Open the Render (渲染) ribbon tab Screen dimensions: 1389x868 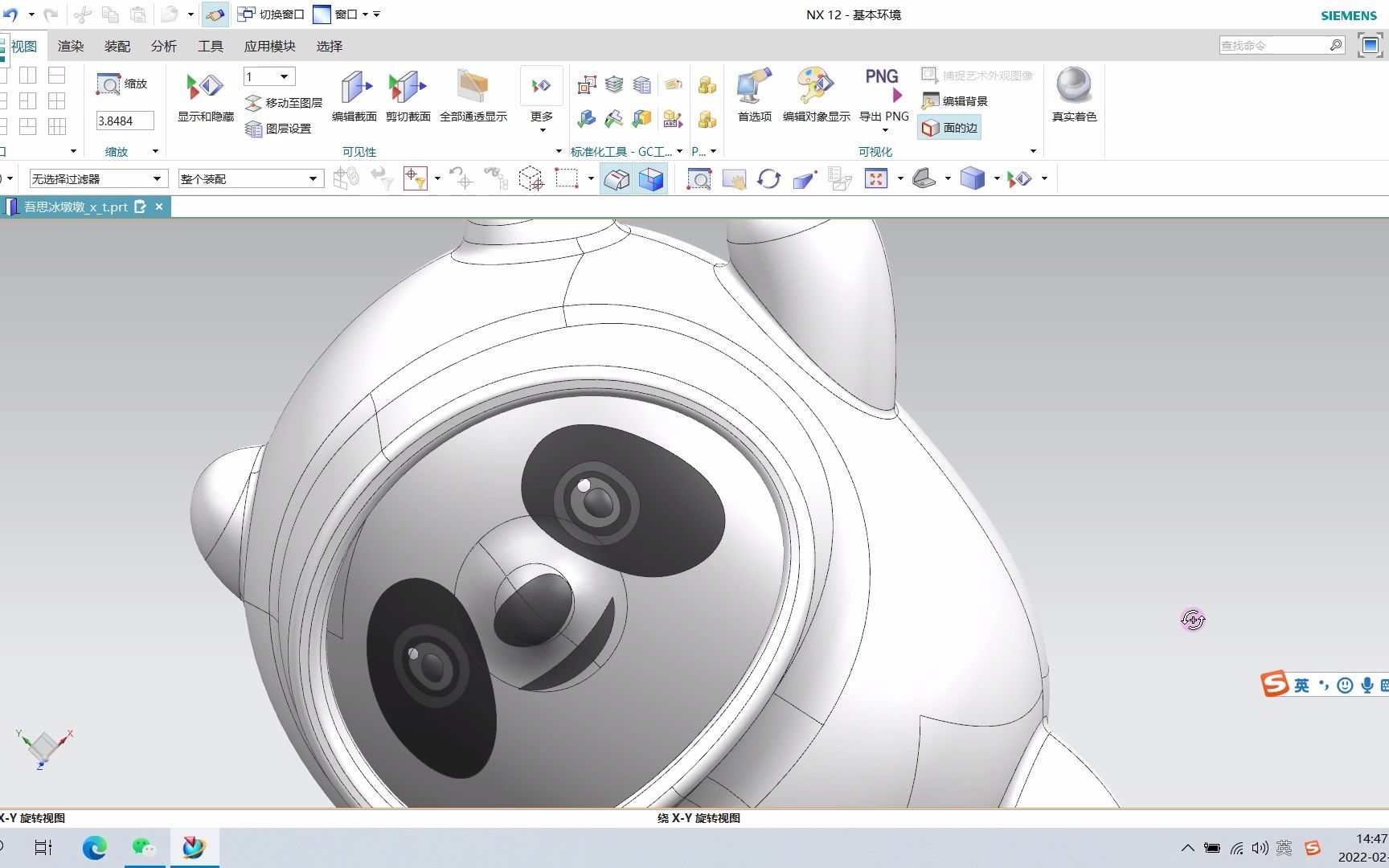point(71,46)
